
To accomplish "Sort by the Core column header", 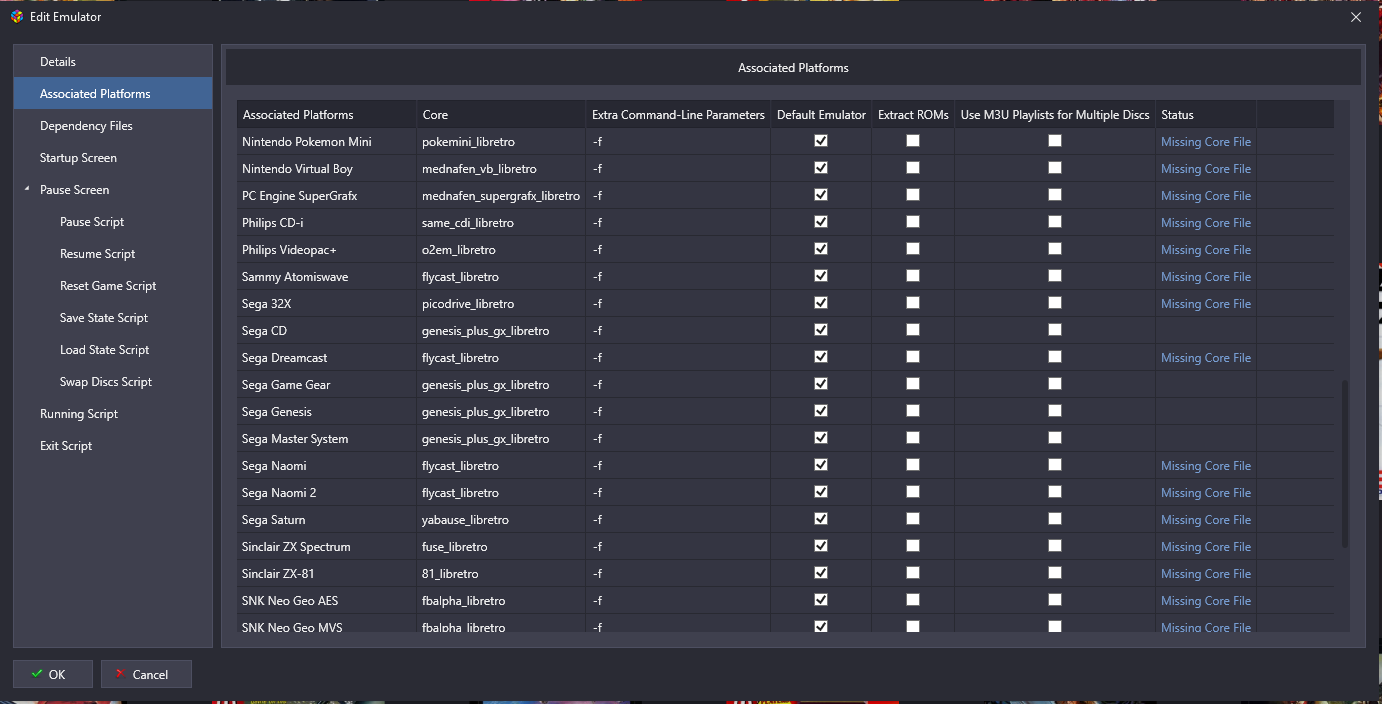I will point(501,114).
